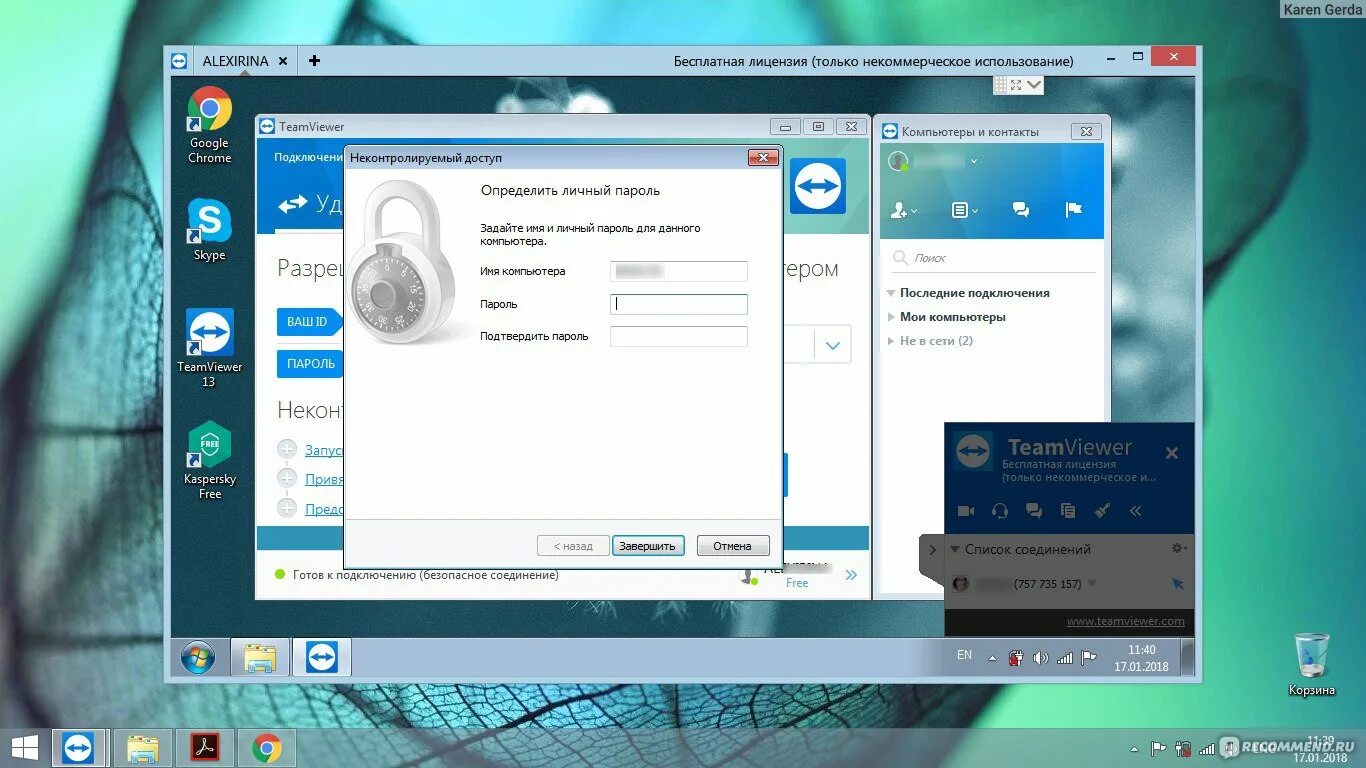This screenshot has width=1366, height=768.
Task: Open a new session tab with plus
Action: [x=314, y=61]
